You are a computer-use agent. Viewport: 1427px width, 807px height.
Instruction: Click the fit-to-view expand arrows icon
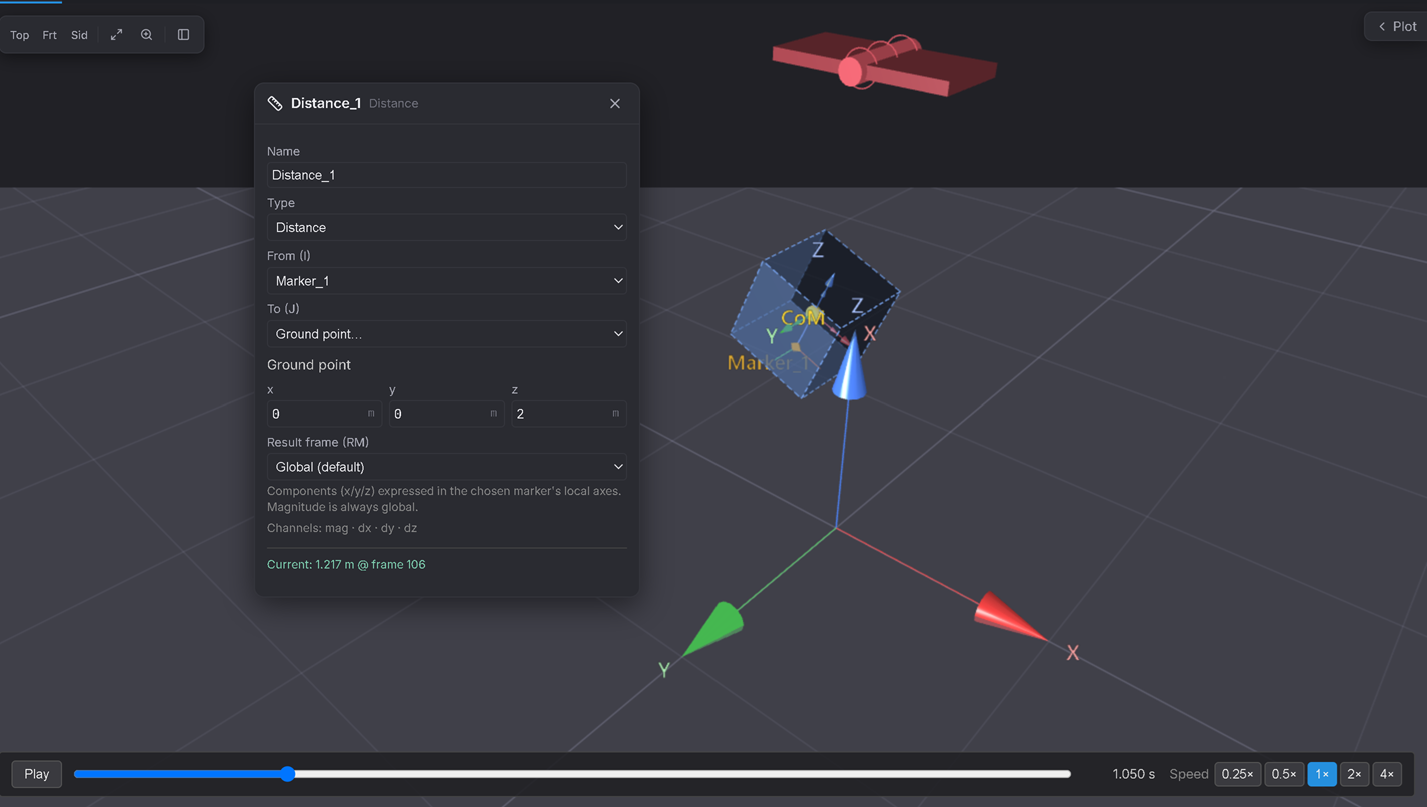[116, 35]
